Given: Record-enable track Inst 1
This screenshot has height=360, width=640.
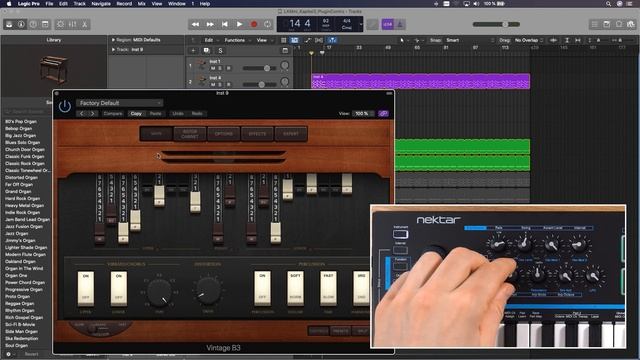Looking at the screenshot, I should (x=228, y=68).
